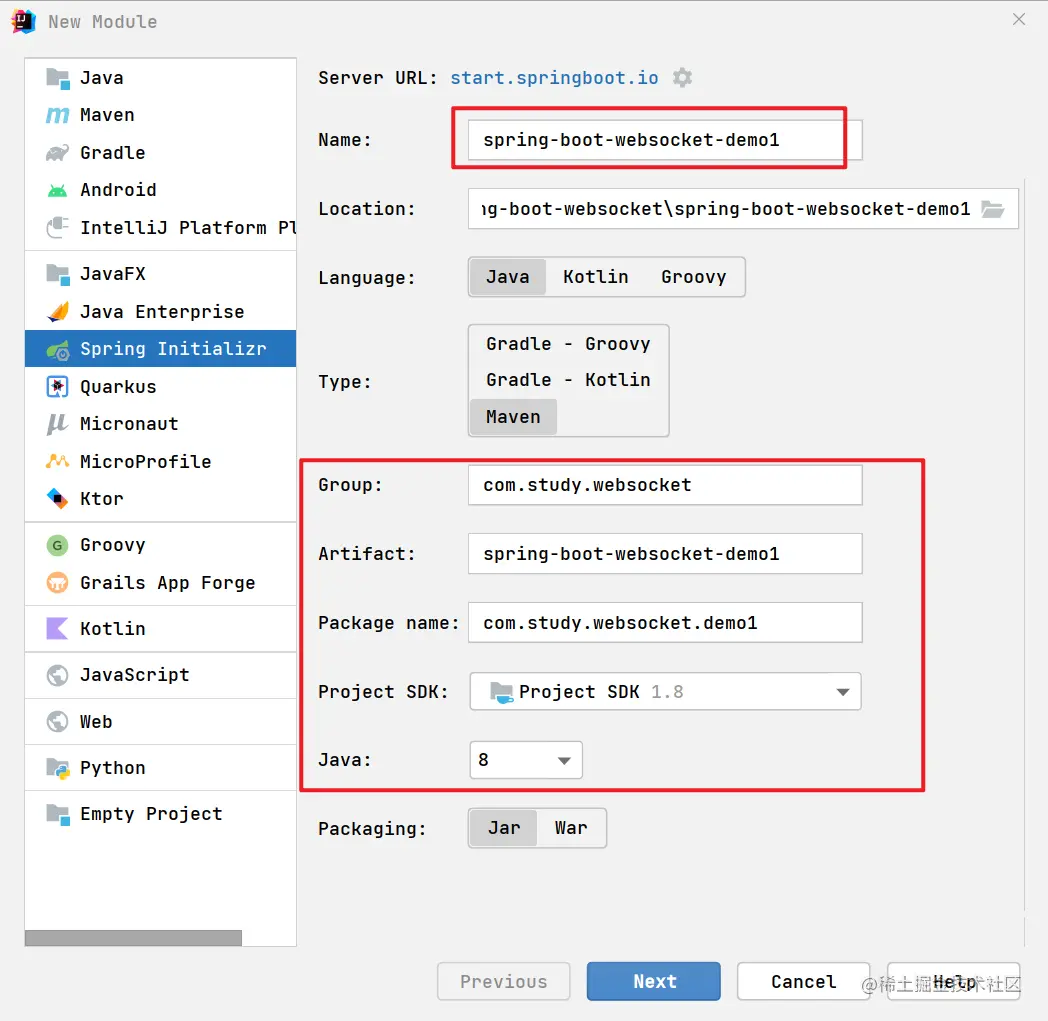The height and width of the screenshot is (1021, 1048).
Task: Click the Help button
Action: point(954,982)
